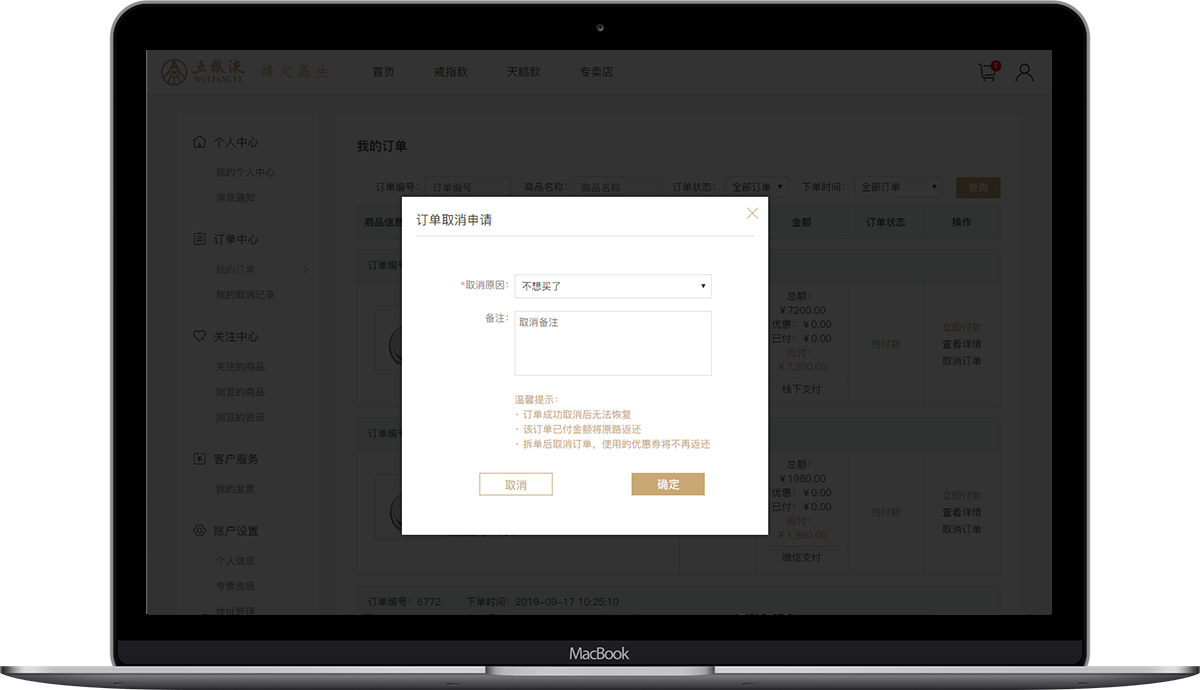Click the heart icon beside 关注中心
Image resolution: width=1200 pixels, height=690 pixels.
tap(199, 336)
